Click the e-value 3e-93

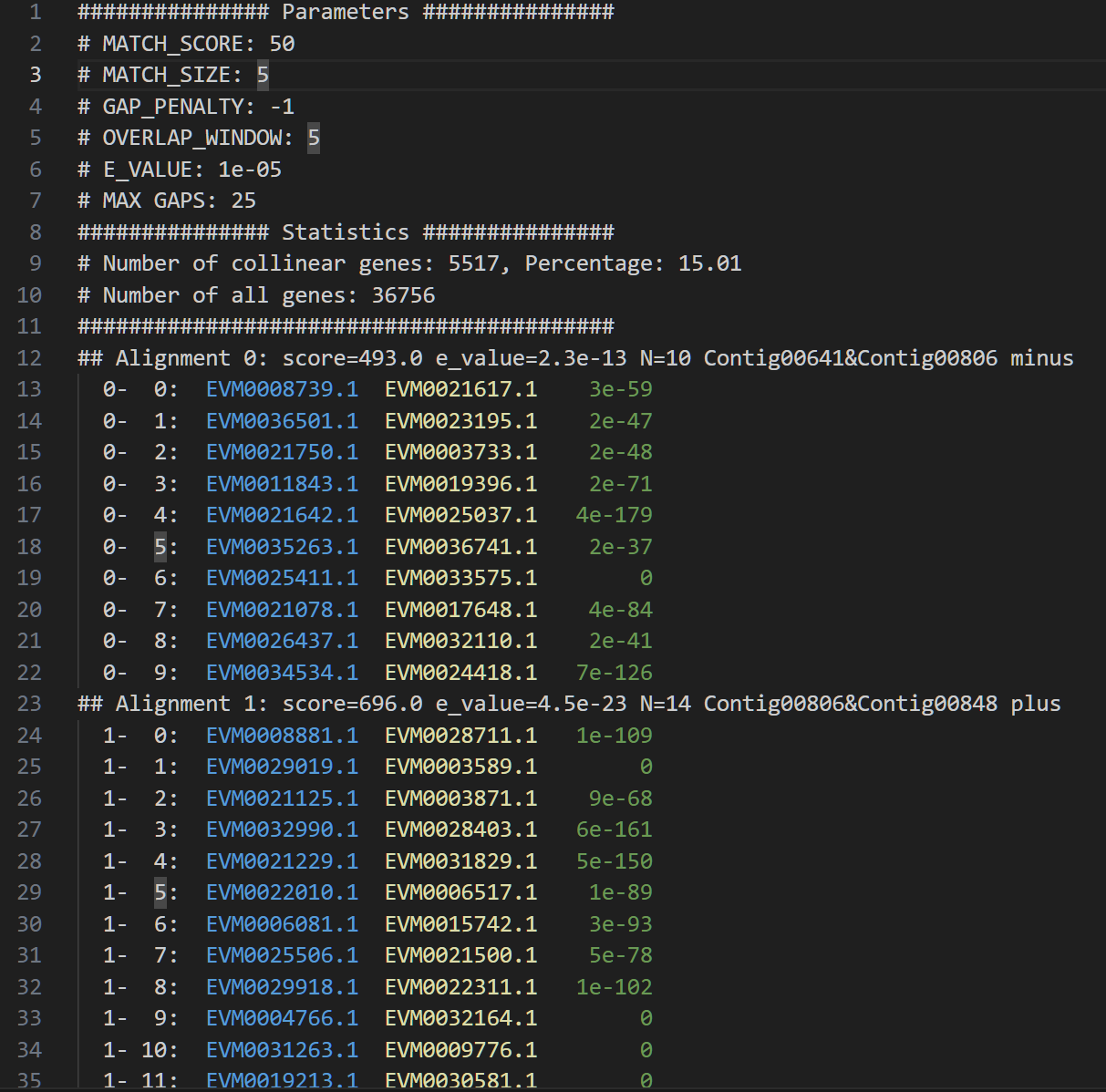tap(621, 924)
